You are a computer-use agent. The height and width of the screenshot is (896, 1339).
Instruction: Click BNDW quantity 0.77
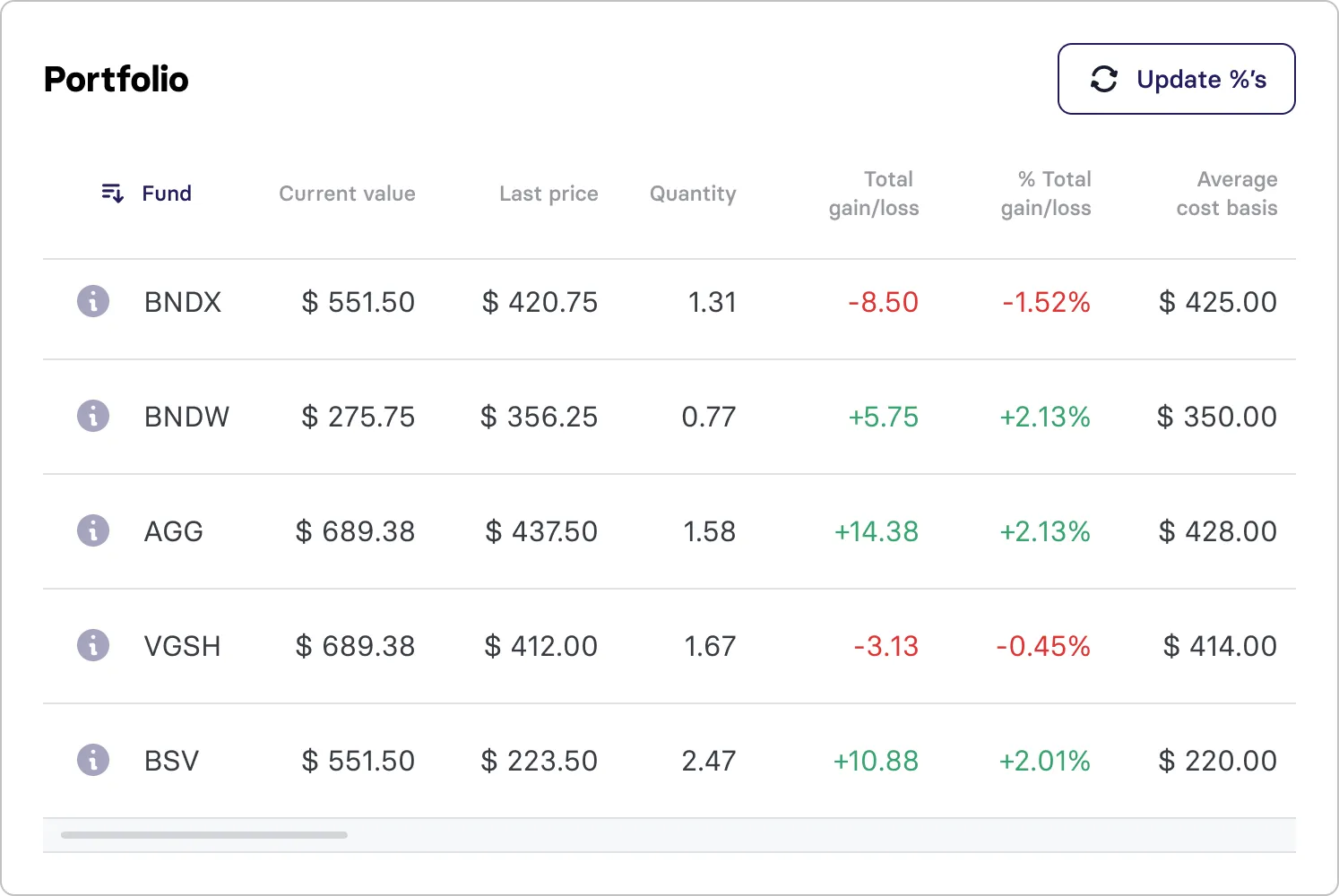[x=709, y=417]
